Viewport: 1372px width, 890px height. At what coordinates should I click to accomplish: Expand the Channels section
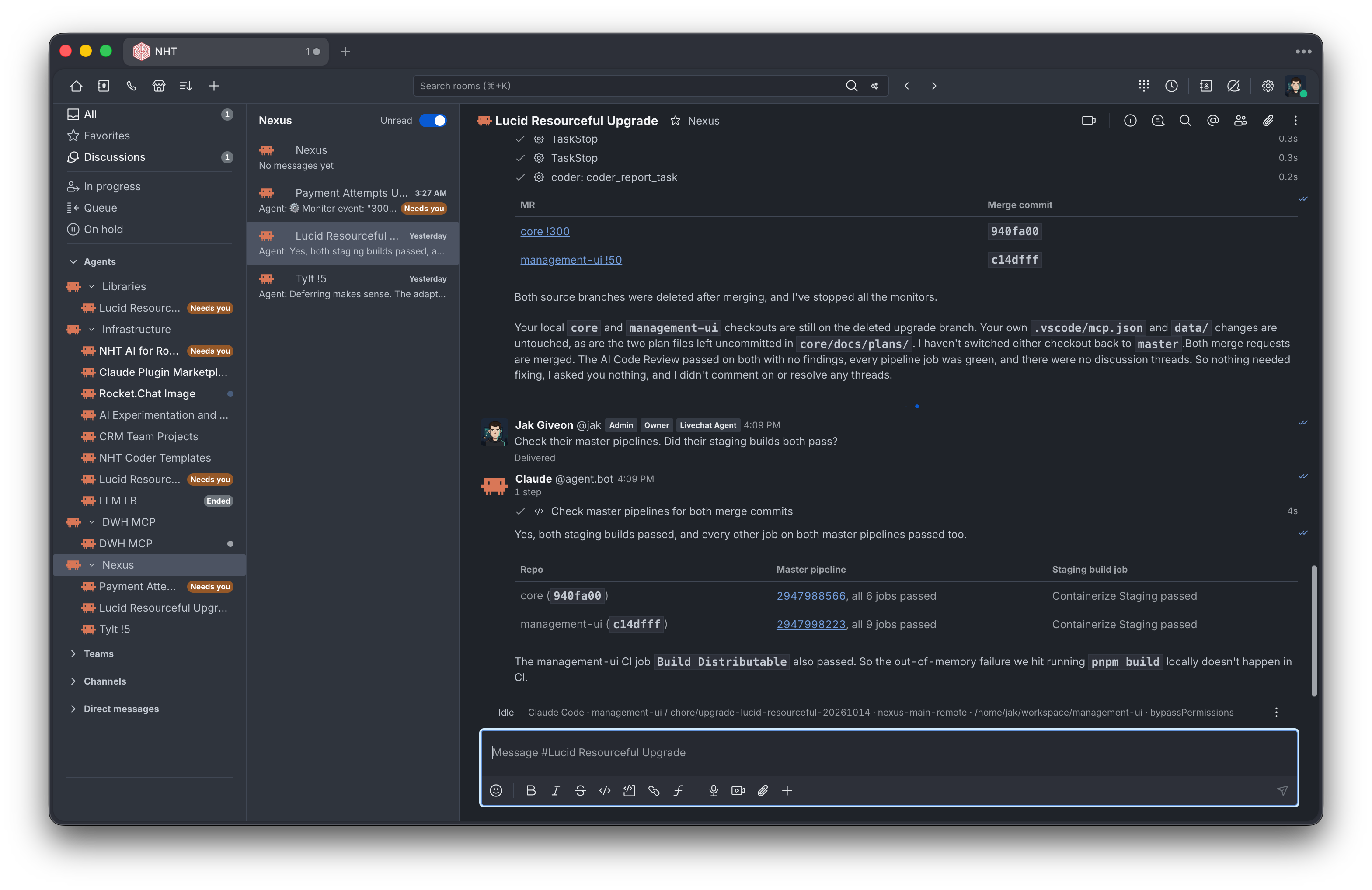[73, 681]
